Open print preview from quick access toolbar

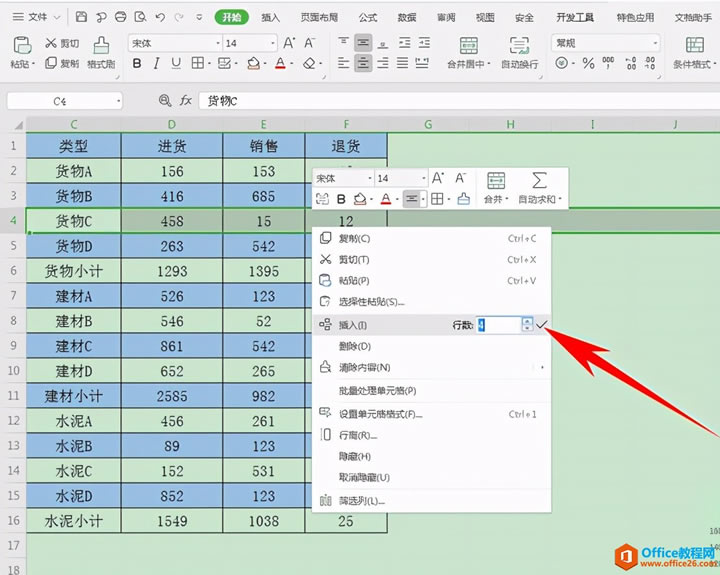[140, 17]
